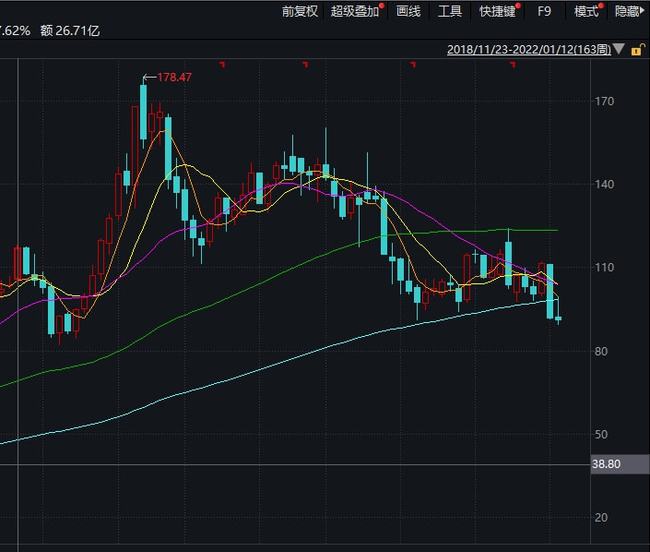This screenshot has width=650, height=552.
Task: Expand the date range dropdown triangle
Action: 618,49
